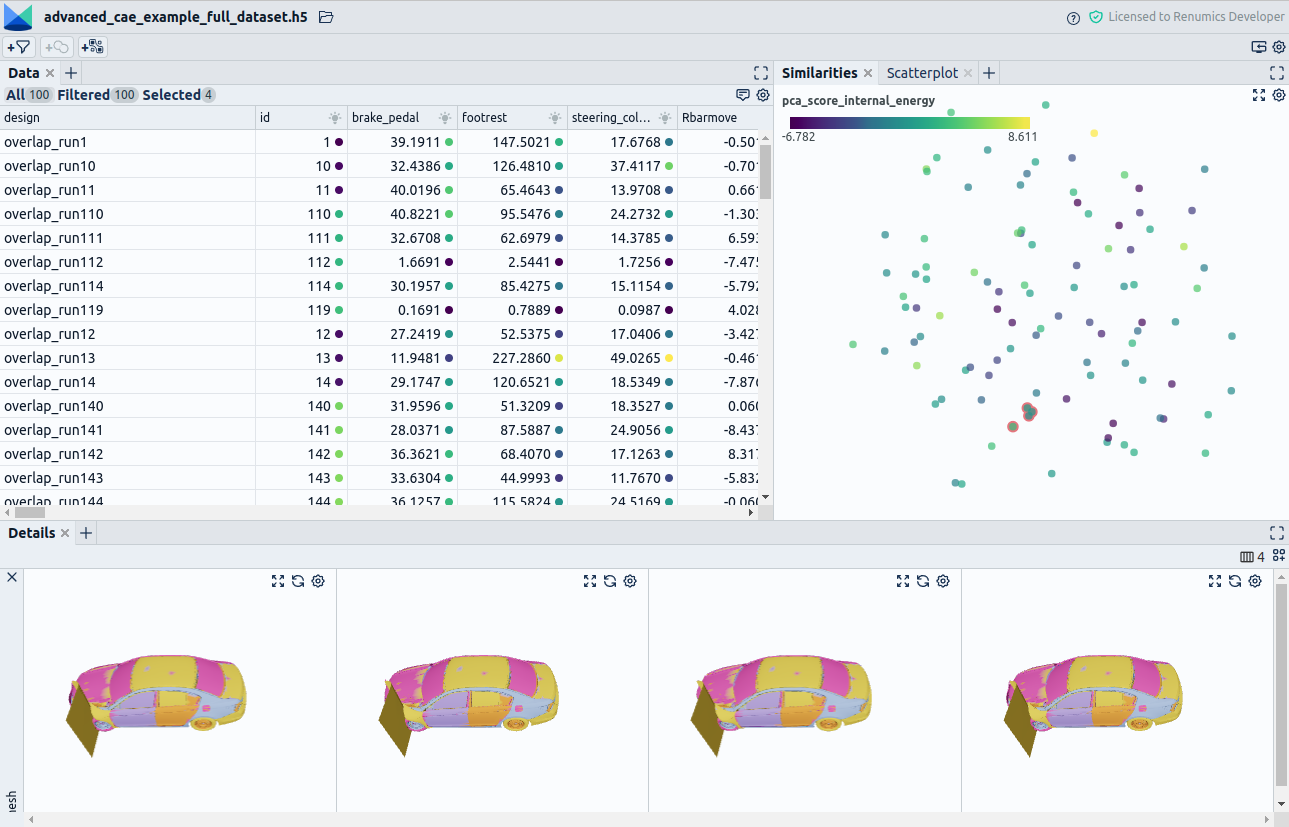Add a new tab next to Details
The width and height of the screenshot is (1289, 827).
pyautogui.click(x=86, y=533)
